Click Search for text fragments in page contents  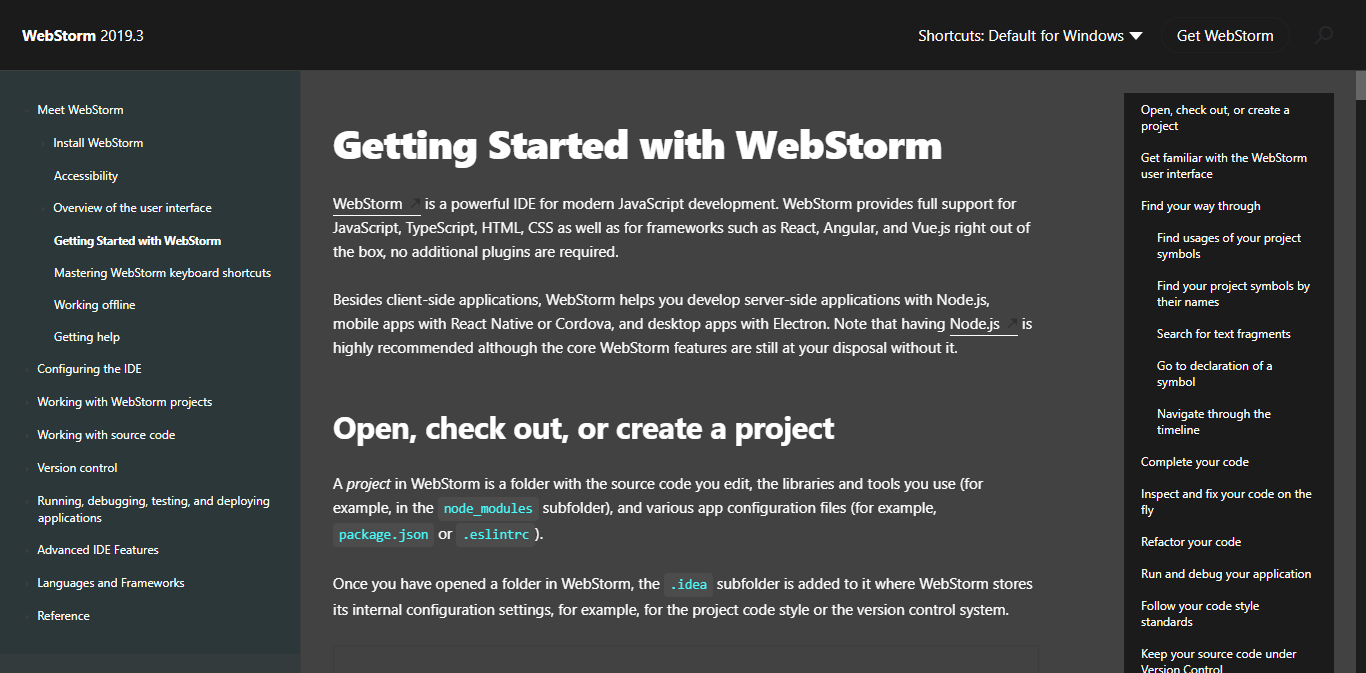click(x=1224, y=333)
